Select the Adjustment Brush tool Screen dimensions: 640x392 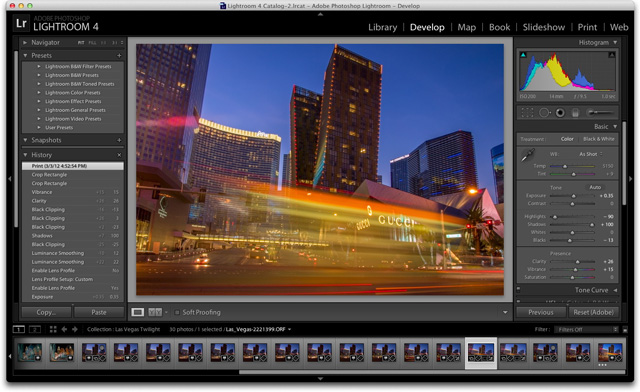point(600,112)
